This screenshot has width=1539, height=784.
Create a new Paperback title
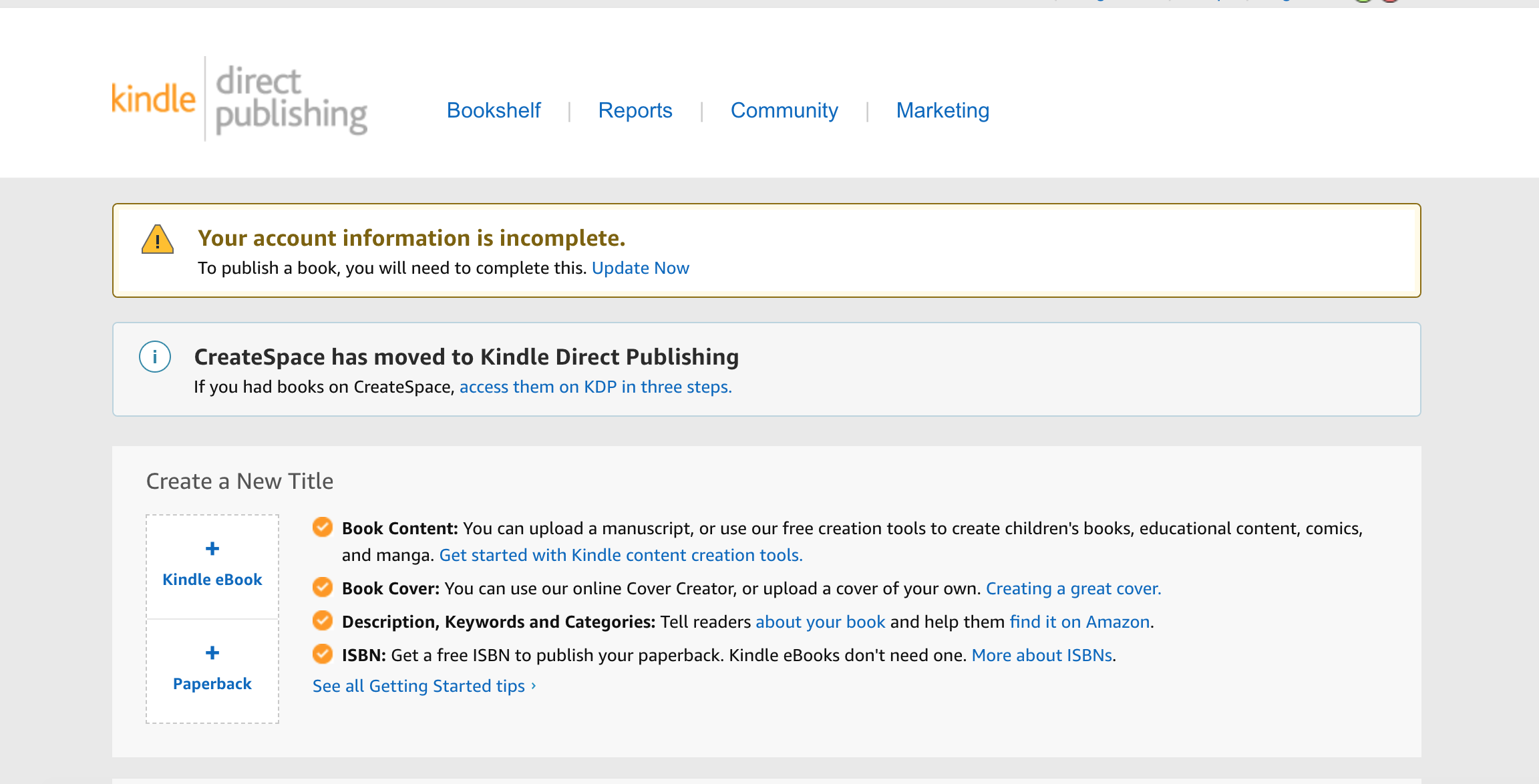coord(212,671)
